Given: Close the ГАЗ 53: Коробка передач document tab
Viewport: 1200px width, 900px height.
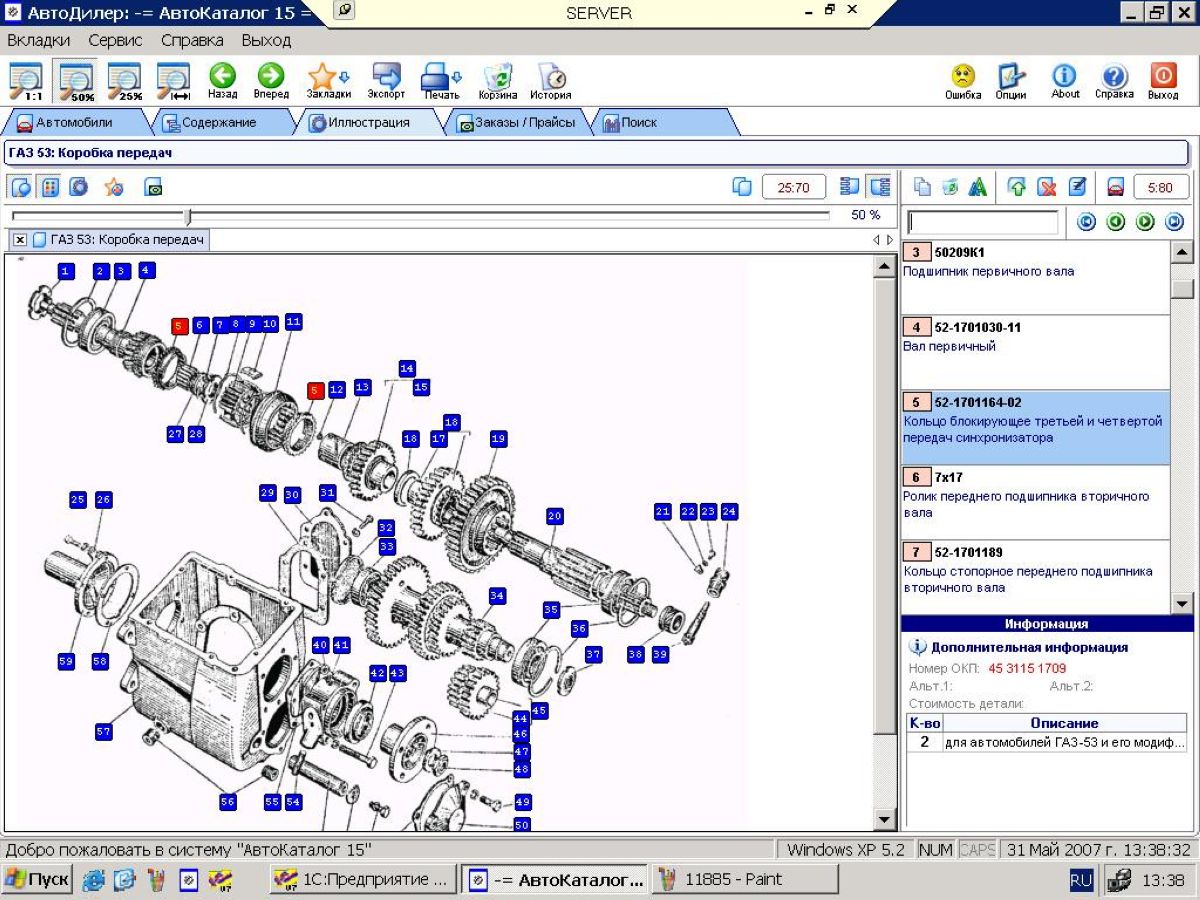Looking at the screenshot, I should tap(20, 240).
